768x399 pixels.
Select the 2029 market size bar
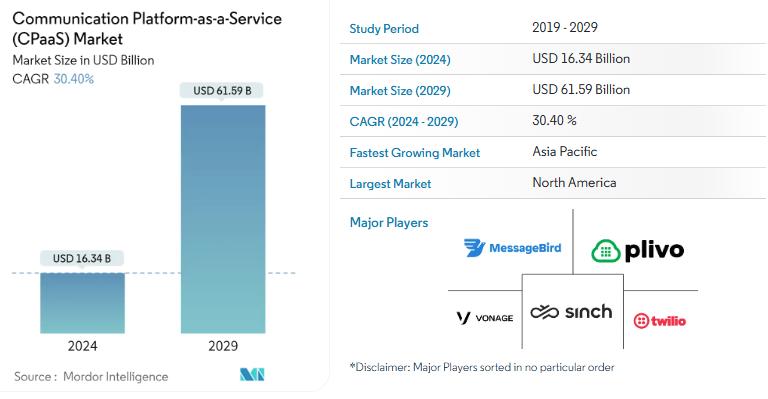click(223, 219)
